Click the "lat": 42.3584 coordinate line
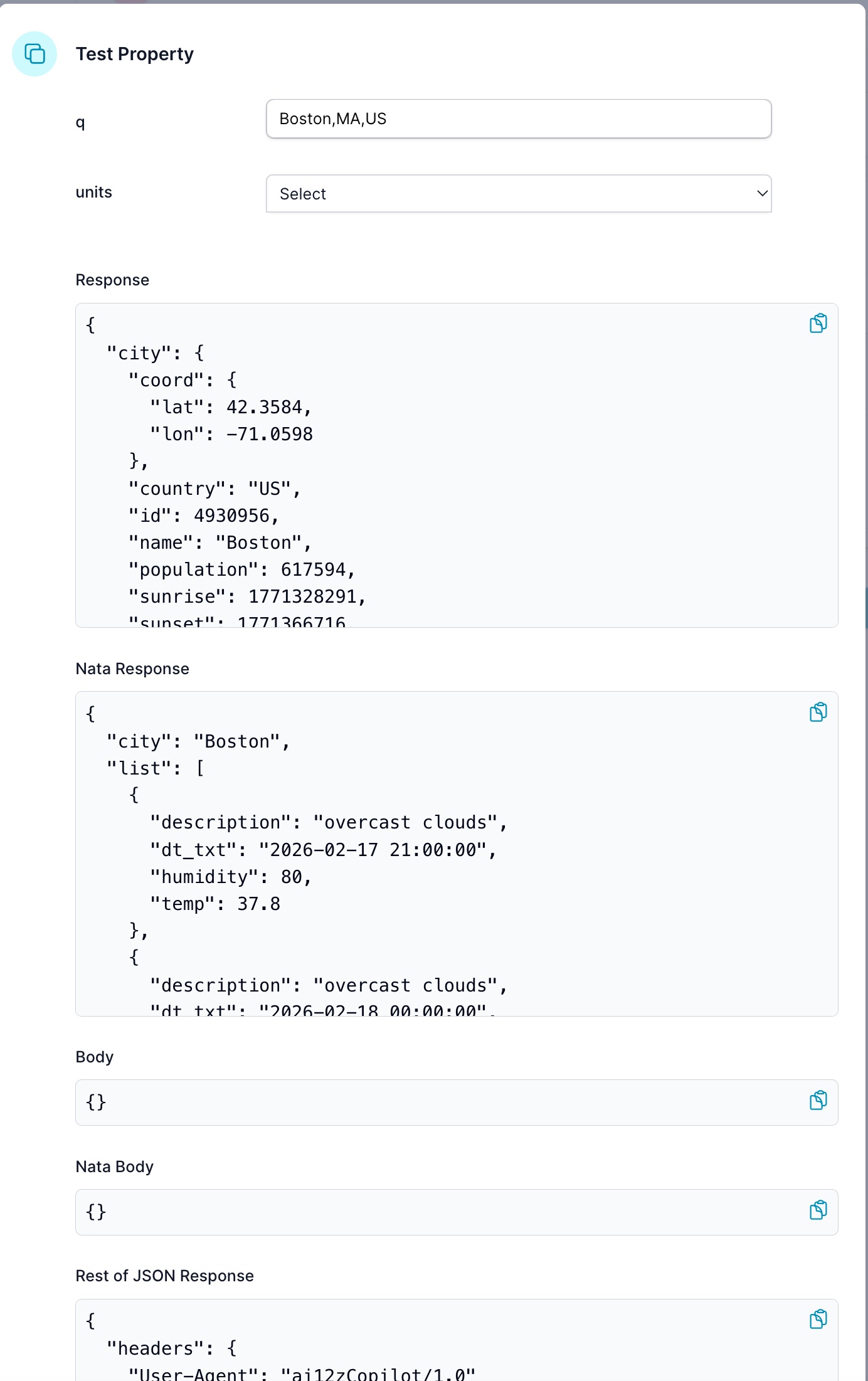This screenshot has width=868, height=1381. click(230, 407)
